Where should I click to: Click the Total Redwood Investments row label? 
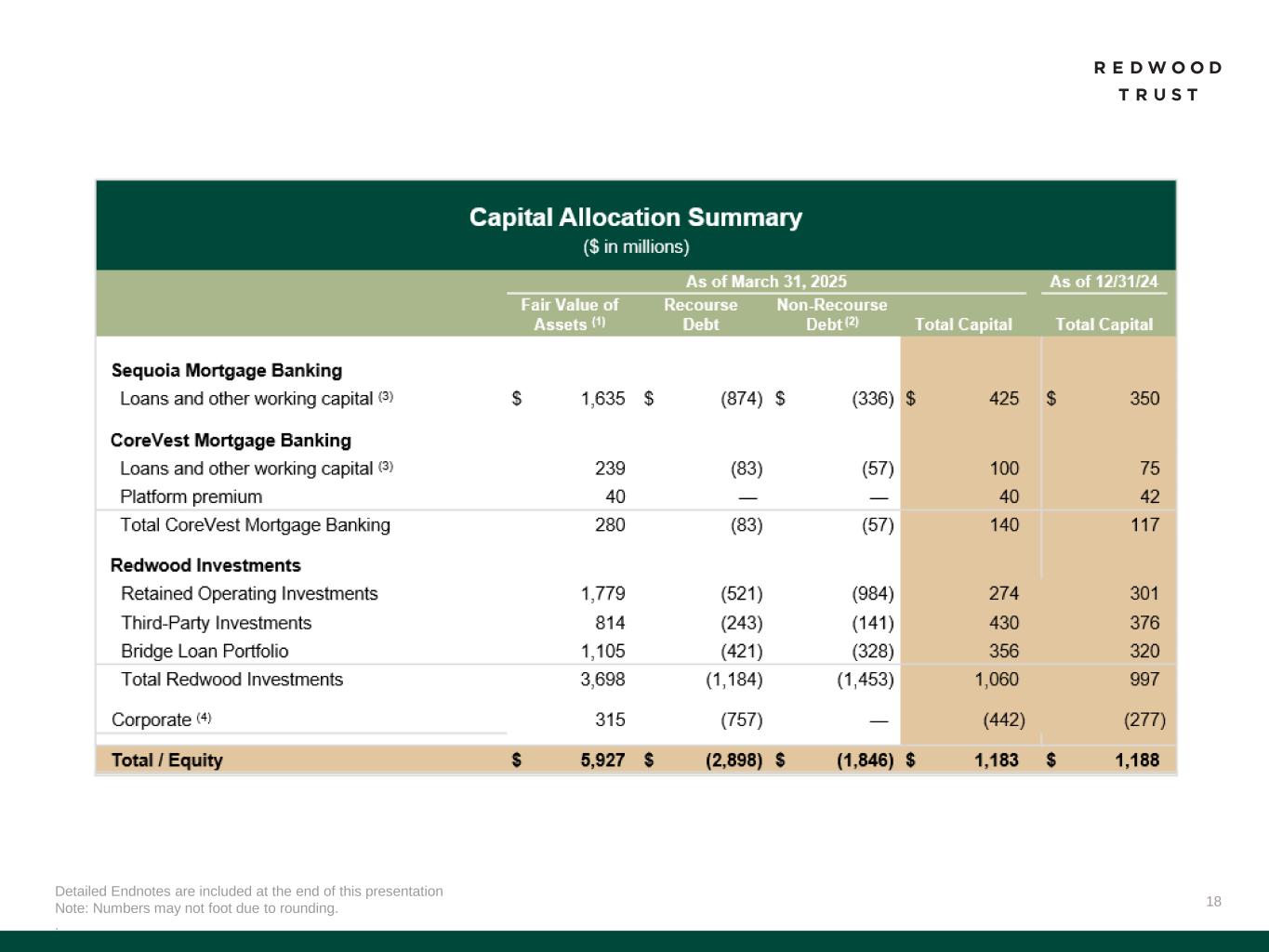pos(231,680)
